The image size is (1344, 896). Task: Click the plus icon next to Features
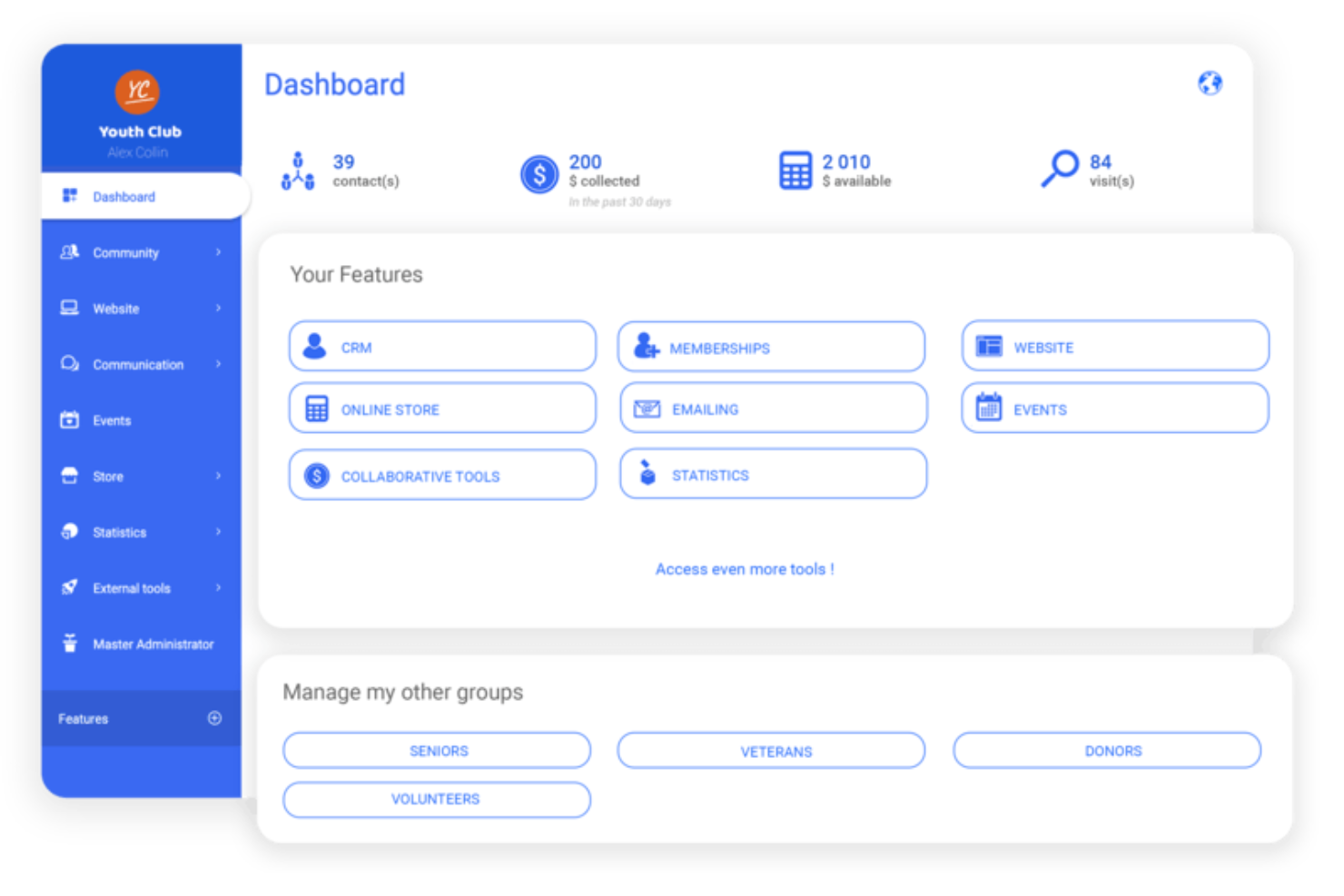pos(214,718)
